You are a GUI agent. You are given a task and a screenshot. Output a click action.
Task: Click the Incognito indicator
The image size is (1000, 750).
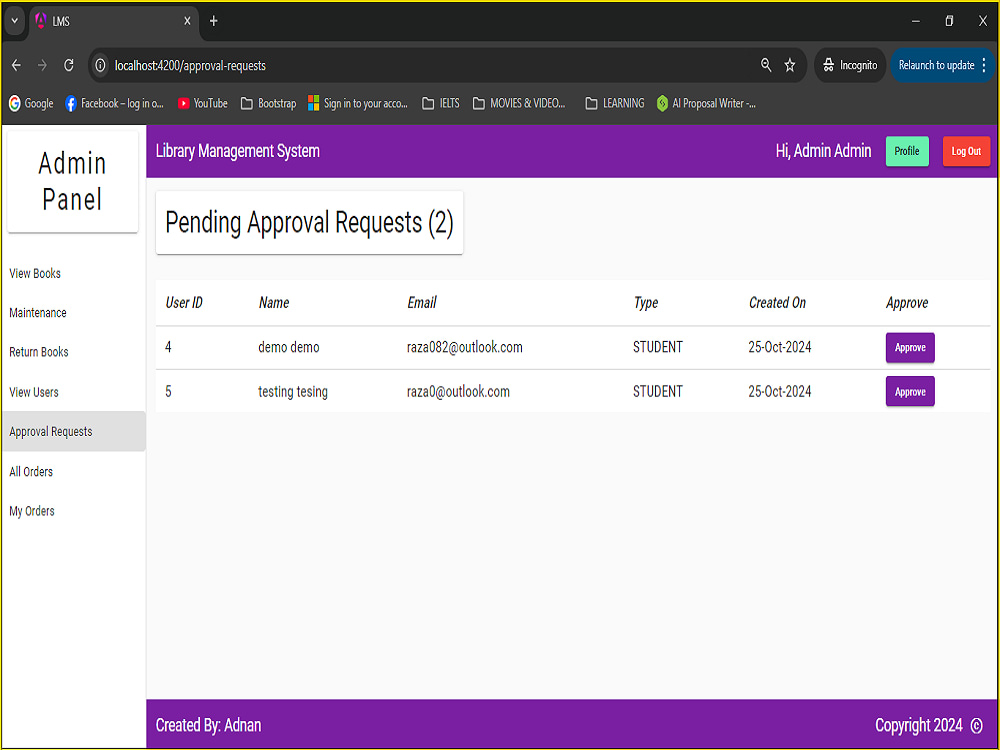[x=850, y=65]
